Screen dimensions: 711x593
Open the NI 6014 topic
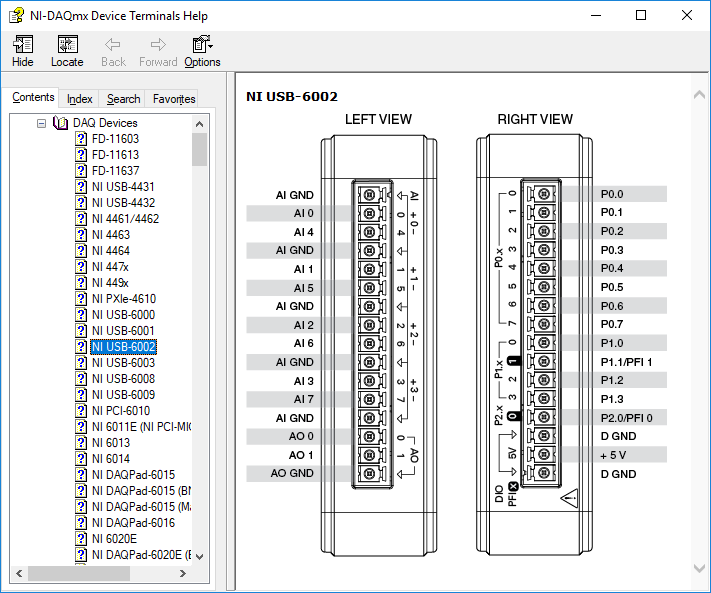(111, 459)
